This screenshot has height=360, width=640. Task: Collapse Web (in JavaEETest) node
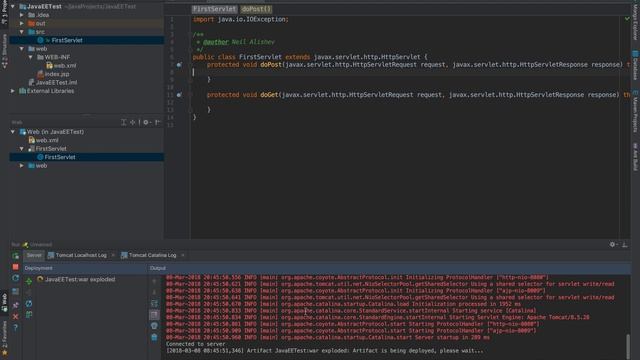[13, 132]
